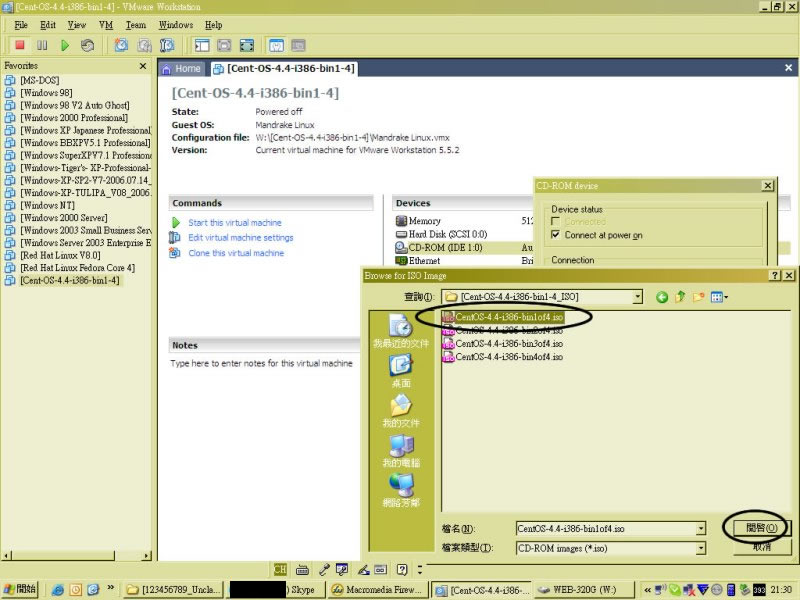Open the Edit menu
The width and height of the screenshot is (800, 600).
tap(48, 25)
